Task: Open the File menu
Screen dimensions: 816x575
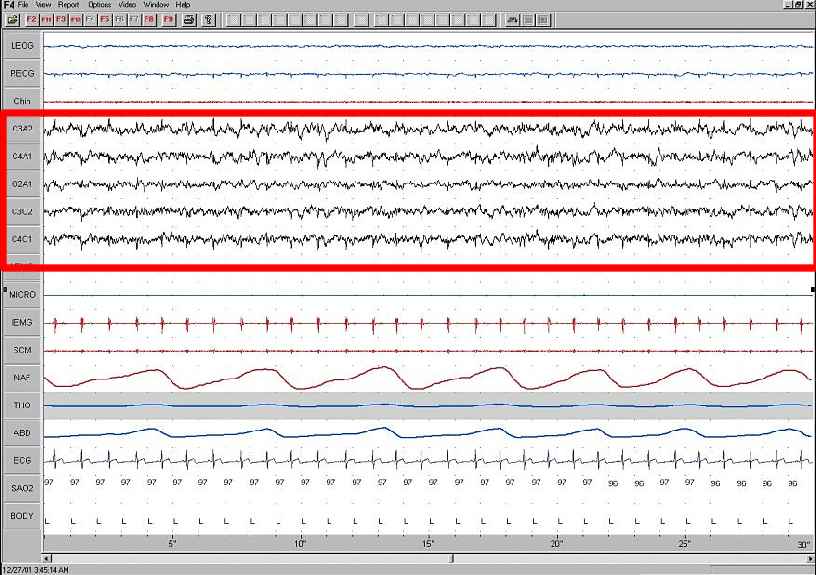Action: pyautogui.click(x=23, y=5)
